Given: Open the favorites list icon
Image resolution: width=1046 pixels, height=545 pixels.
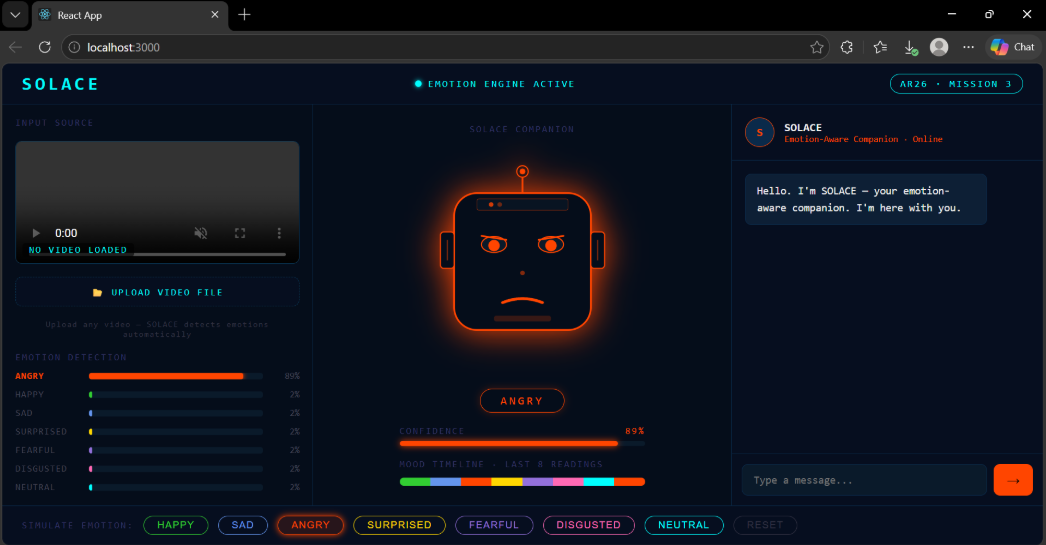Looking at the screenshot, I should [x=881, y=47].
